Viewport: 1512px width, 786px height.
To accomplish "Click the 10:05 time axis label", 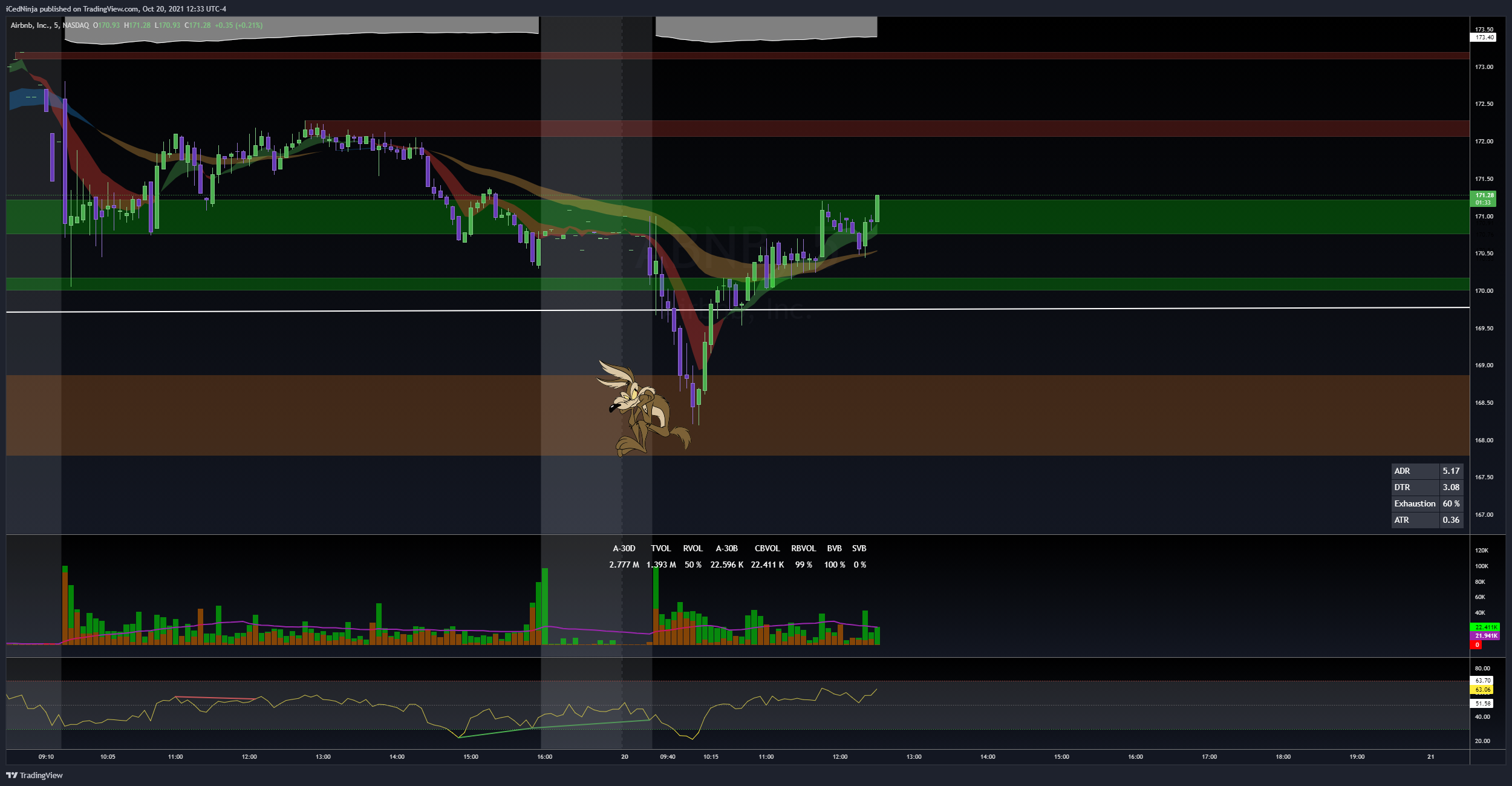I will 108,757.
